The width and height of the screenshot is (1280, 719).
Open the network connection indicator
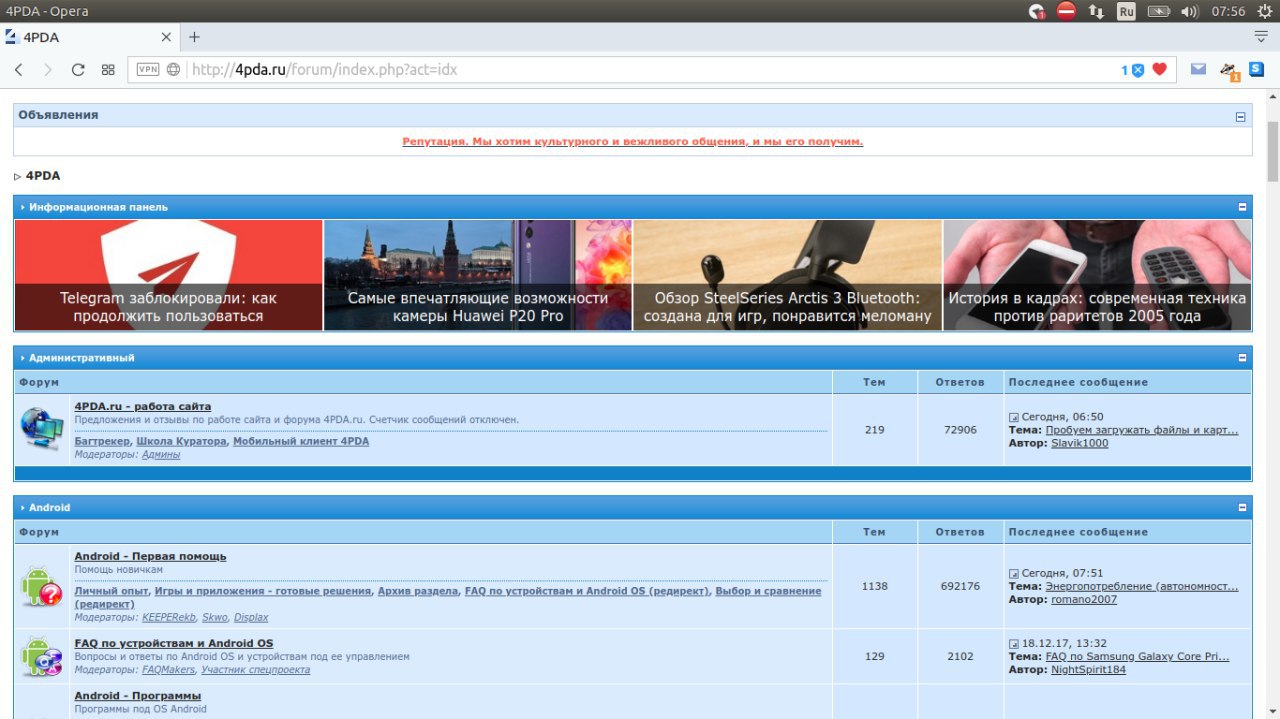point(1096,12)
